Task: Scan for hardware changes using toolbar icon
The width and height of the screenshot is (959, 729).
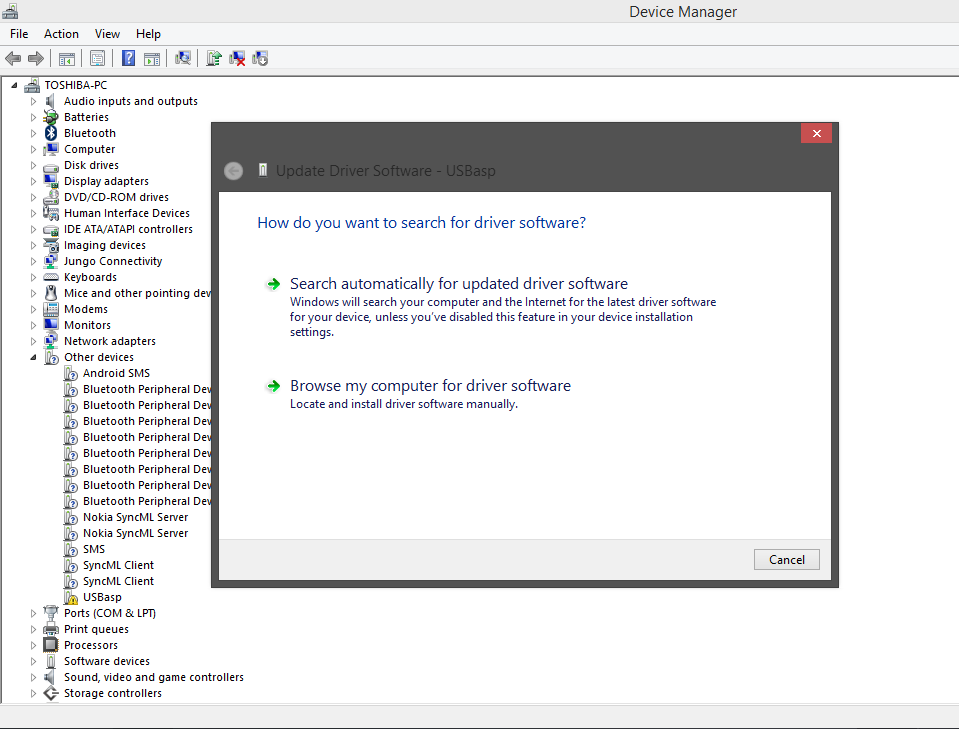Action: [182, 58]
